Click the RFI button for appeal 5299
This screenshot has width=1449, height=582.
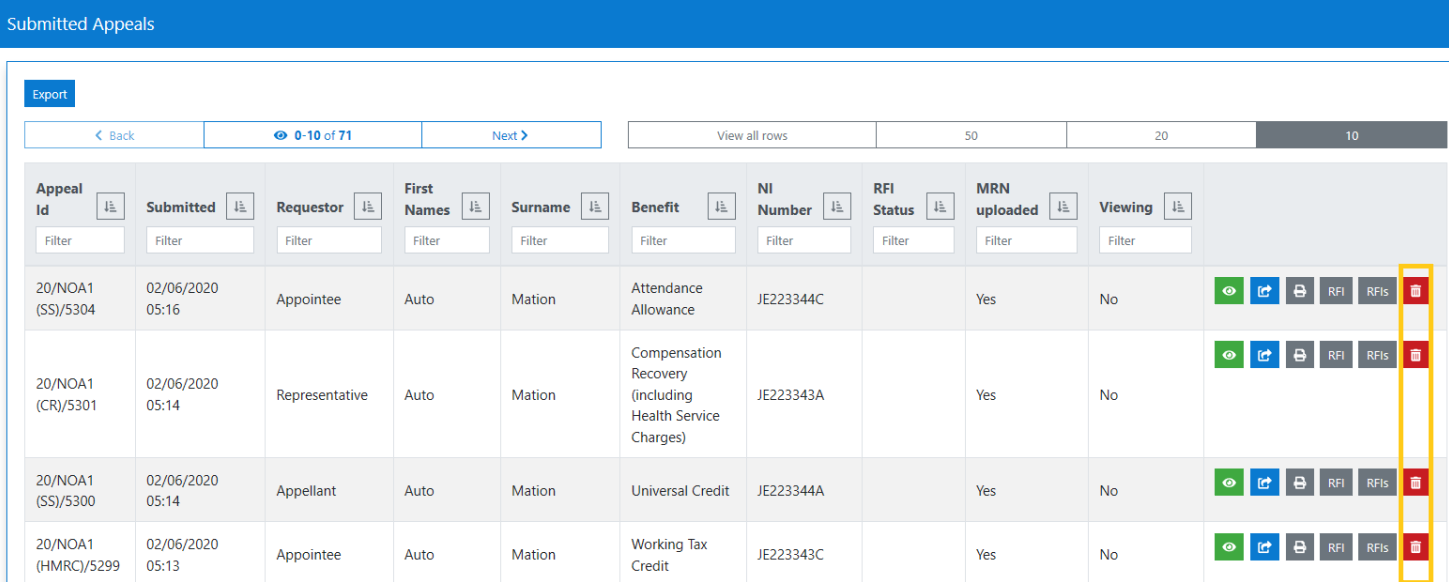1336,547
